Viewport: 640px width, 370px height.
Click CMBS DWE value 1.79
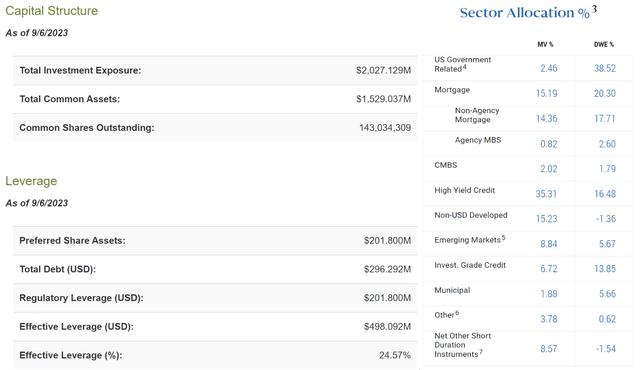pos(607,168)
